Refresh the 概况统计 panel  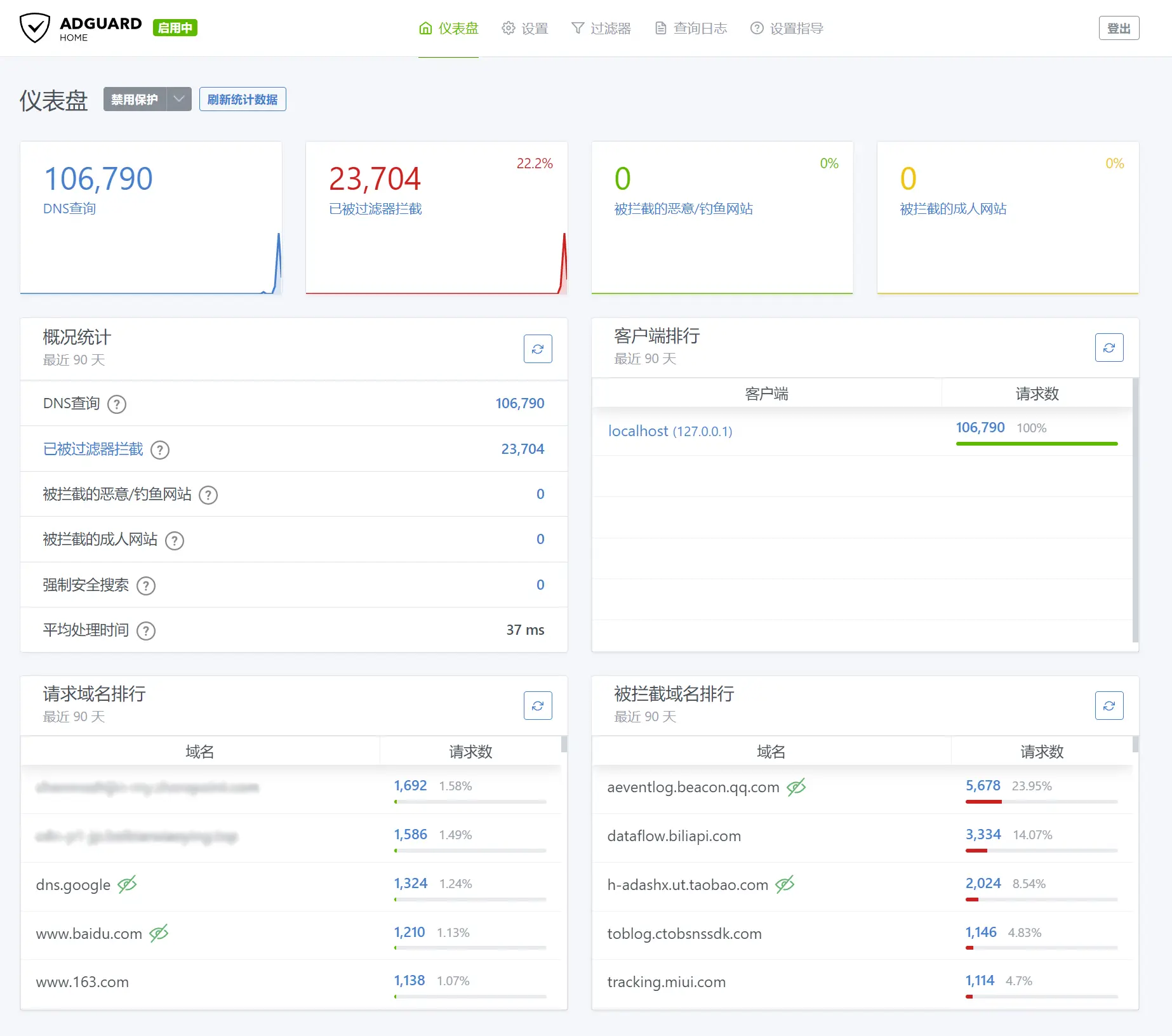coord(537,349)
